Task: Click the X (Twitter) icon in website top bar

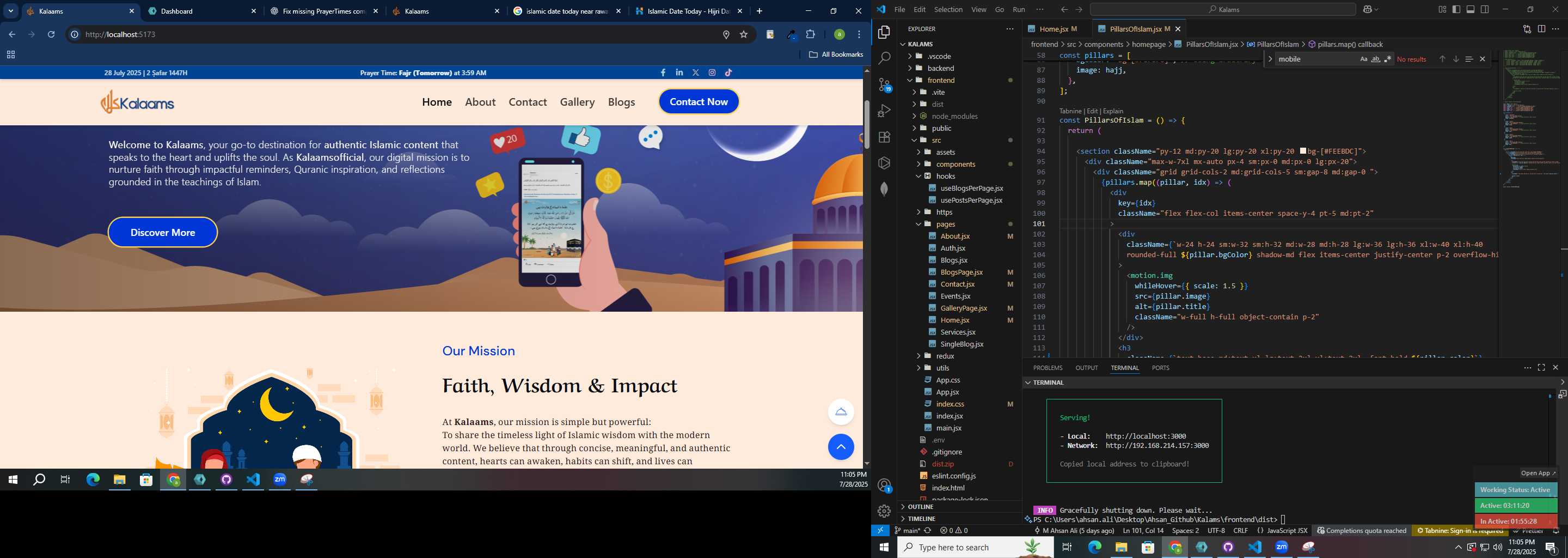Action: [x=696, y=72]
